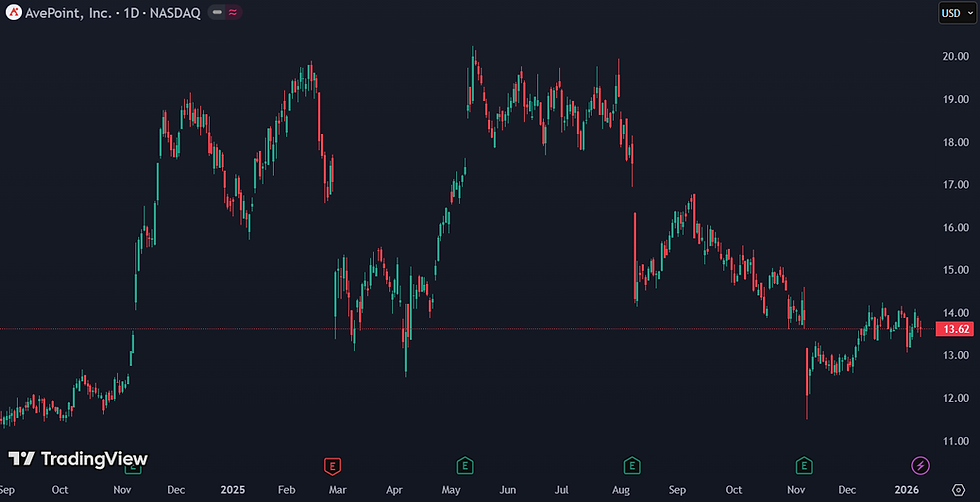Click the 17.00 price axis label
This screenshot has width=980, height=502.
tap(956, 184)
